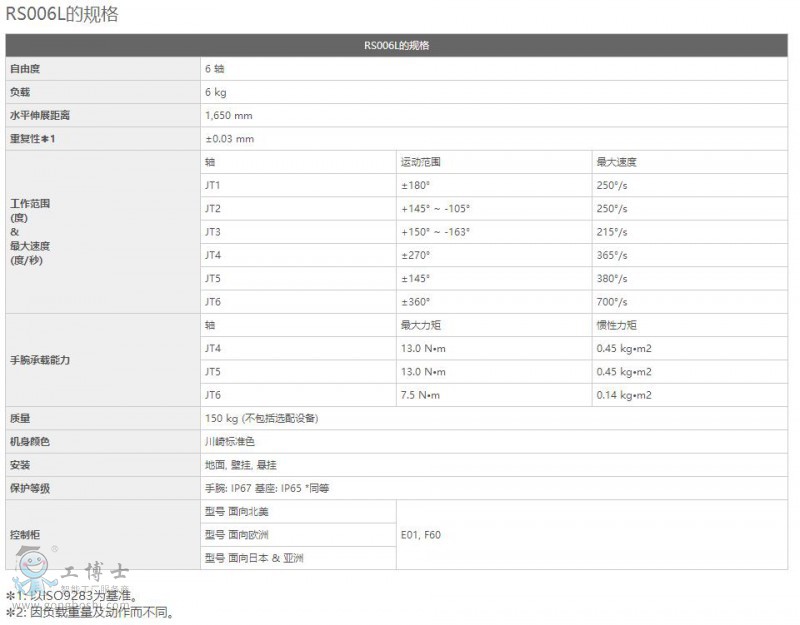Click the value '地面, 壁挂, 悬挂'
Screen dimensions: 800x625
point(240,465)
